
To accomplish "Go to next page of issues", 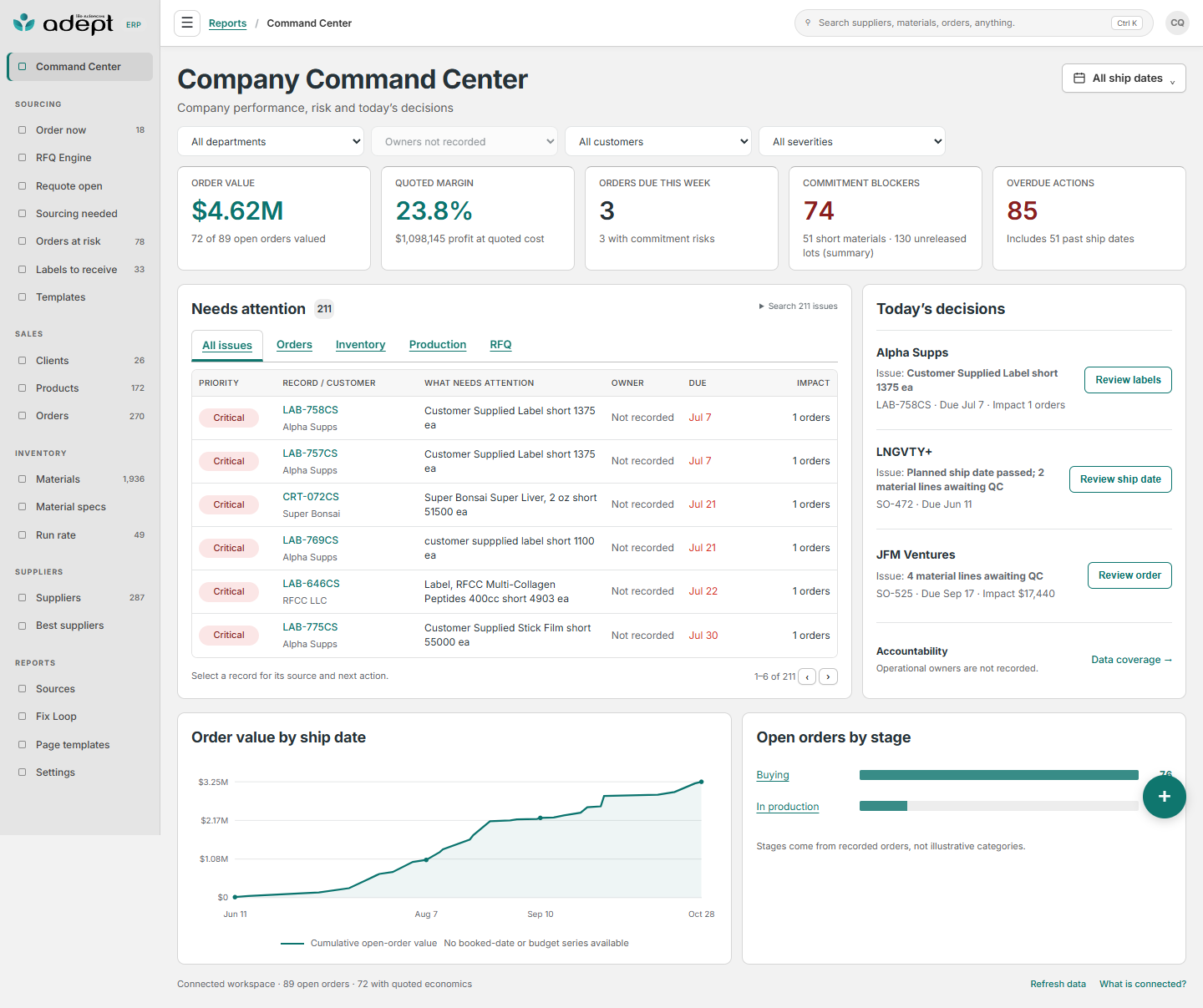I will pos(828,677).
